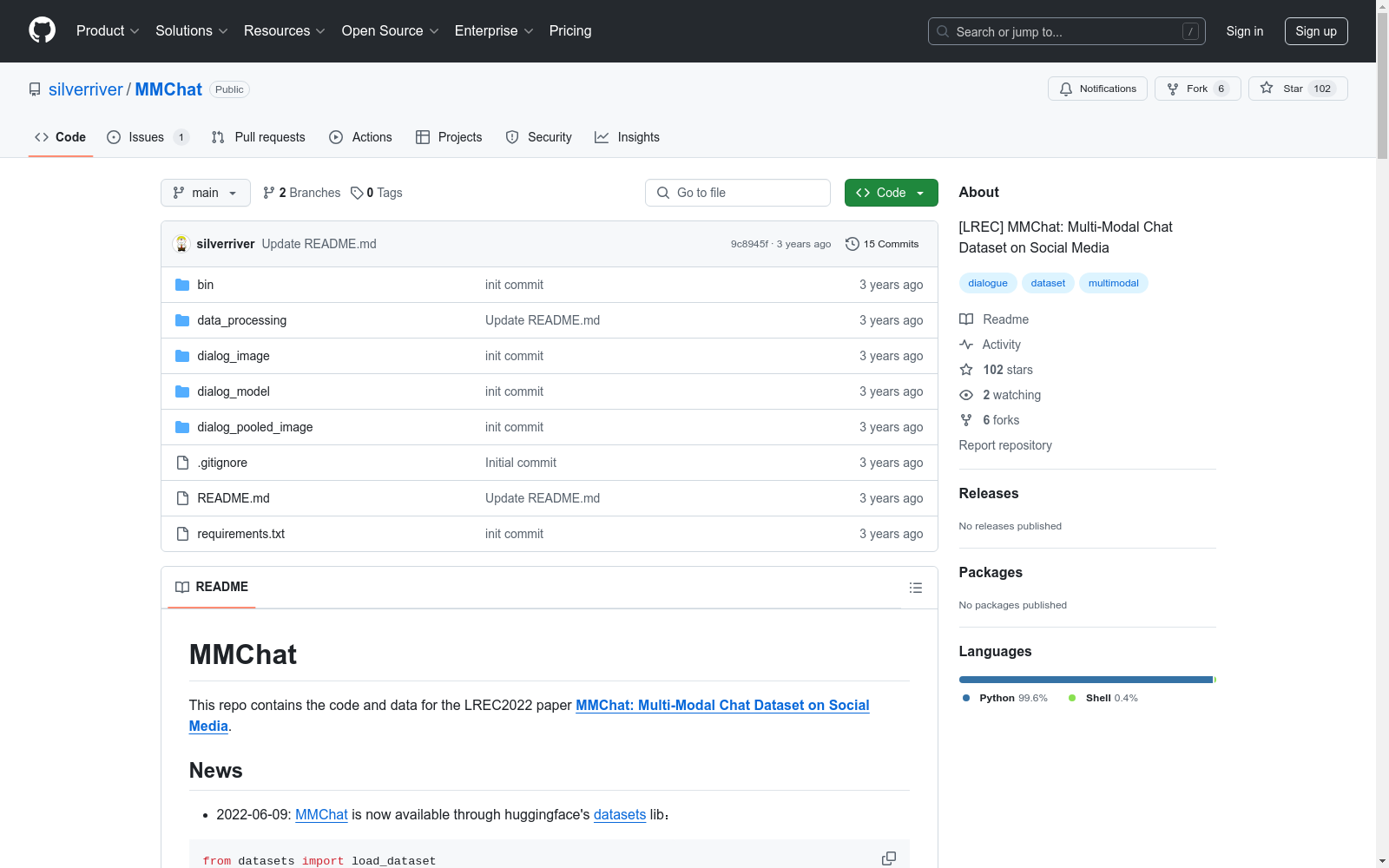Click the dialog_model folder icon
Viewport: 1389px width, 868px height.
point(182,391)
